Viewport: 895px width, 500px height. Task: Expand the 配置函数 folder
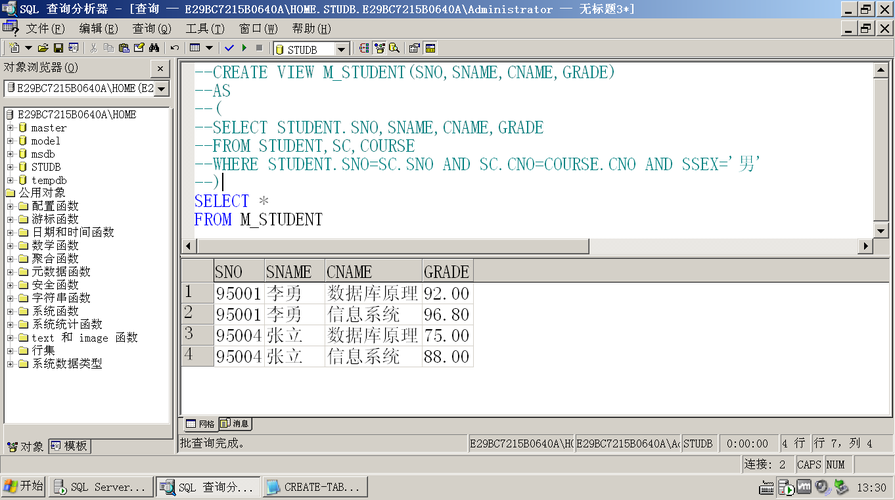point(10,206)
